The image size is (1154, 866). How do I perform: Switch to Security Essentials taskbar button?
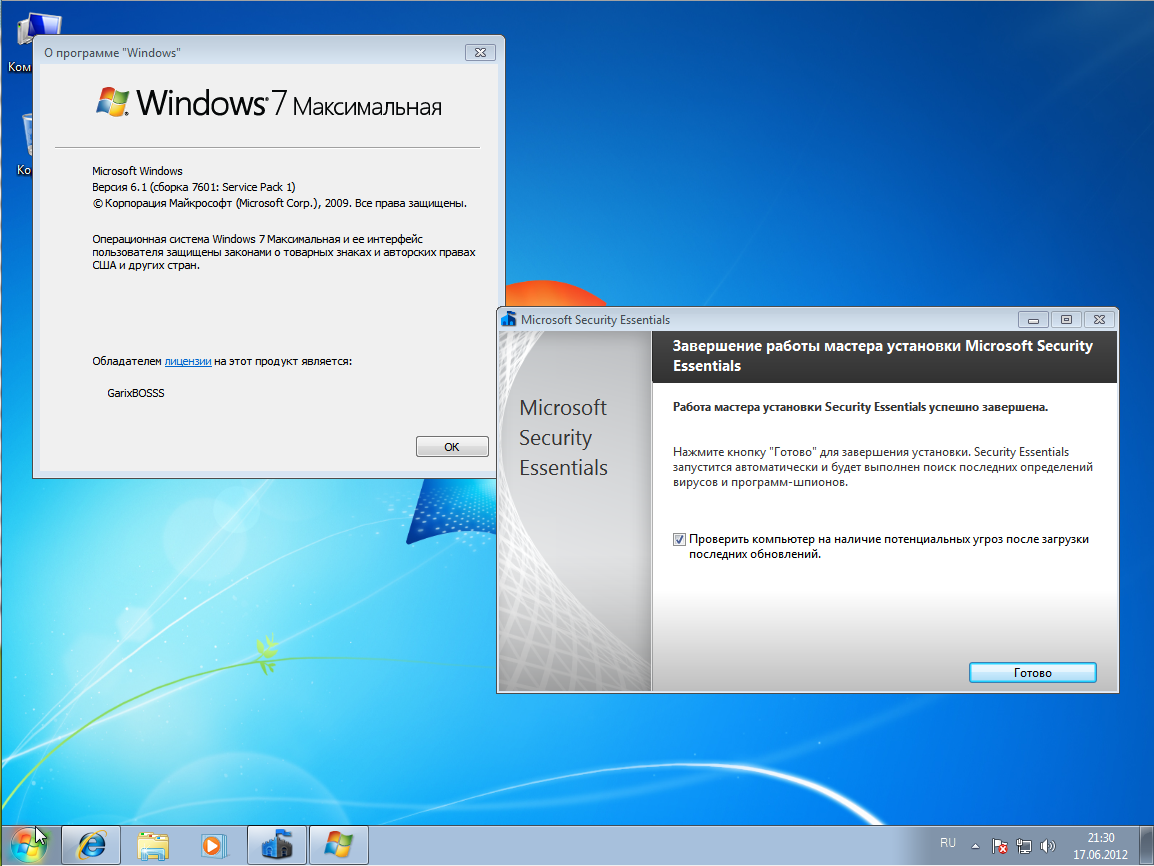(x=277, y=845)
